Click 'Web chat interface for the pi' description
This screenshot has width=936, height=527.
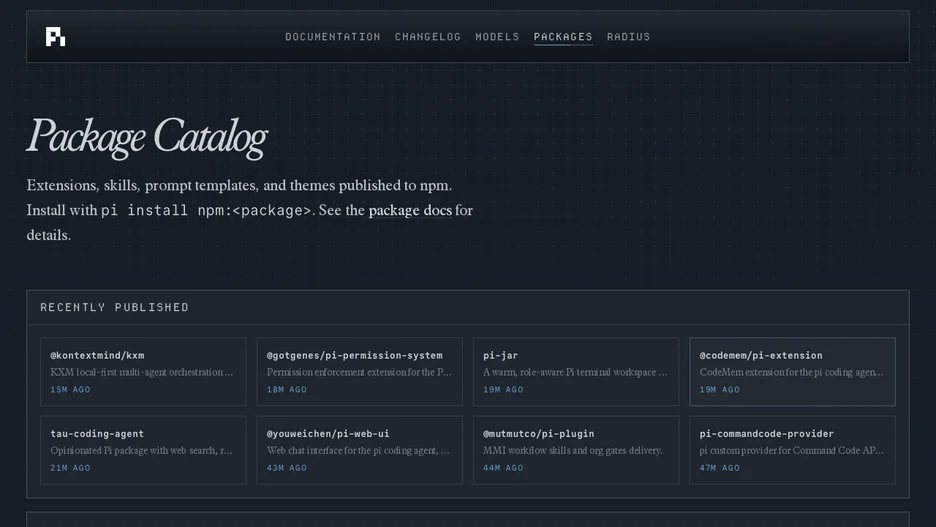[x=358, y=451]
